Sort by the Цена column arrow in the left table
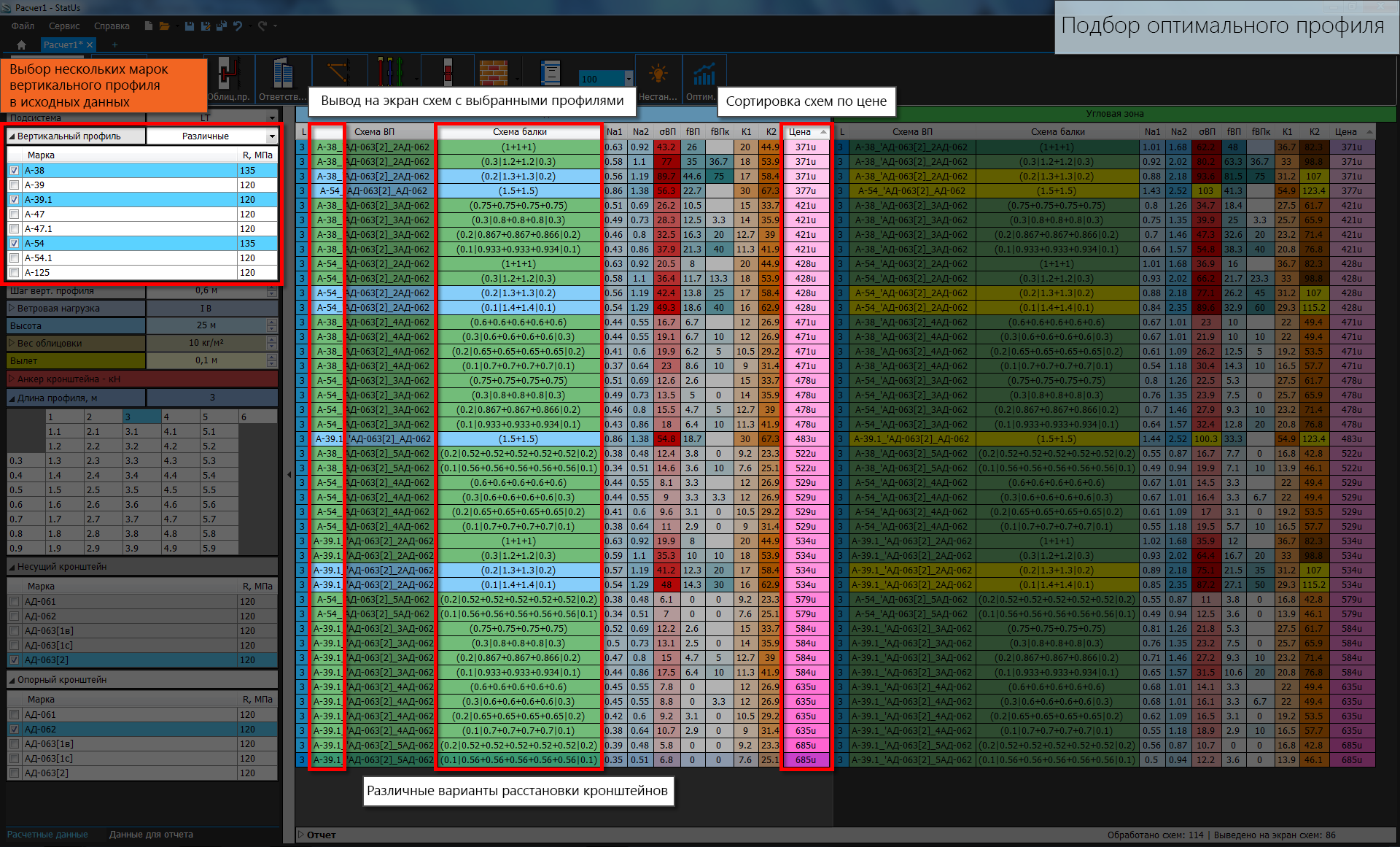 (x=824, y=132)
